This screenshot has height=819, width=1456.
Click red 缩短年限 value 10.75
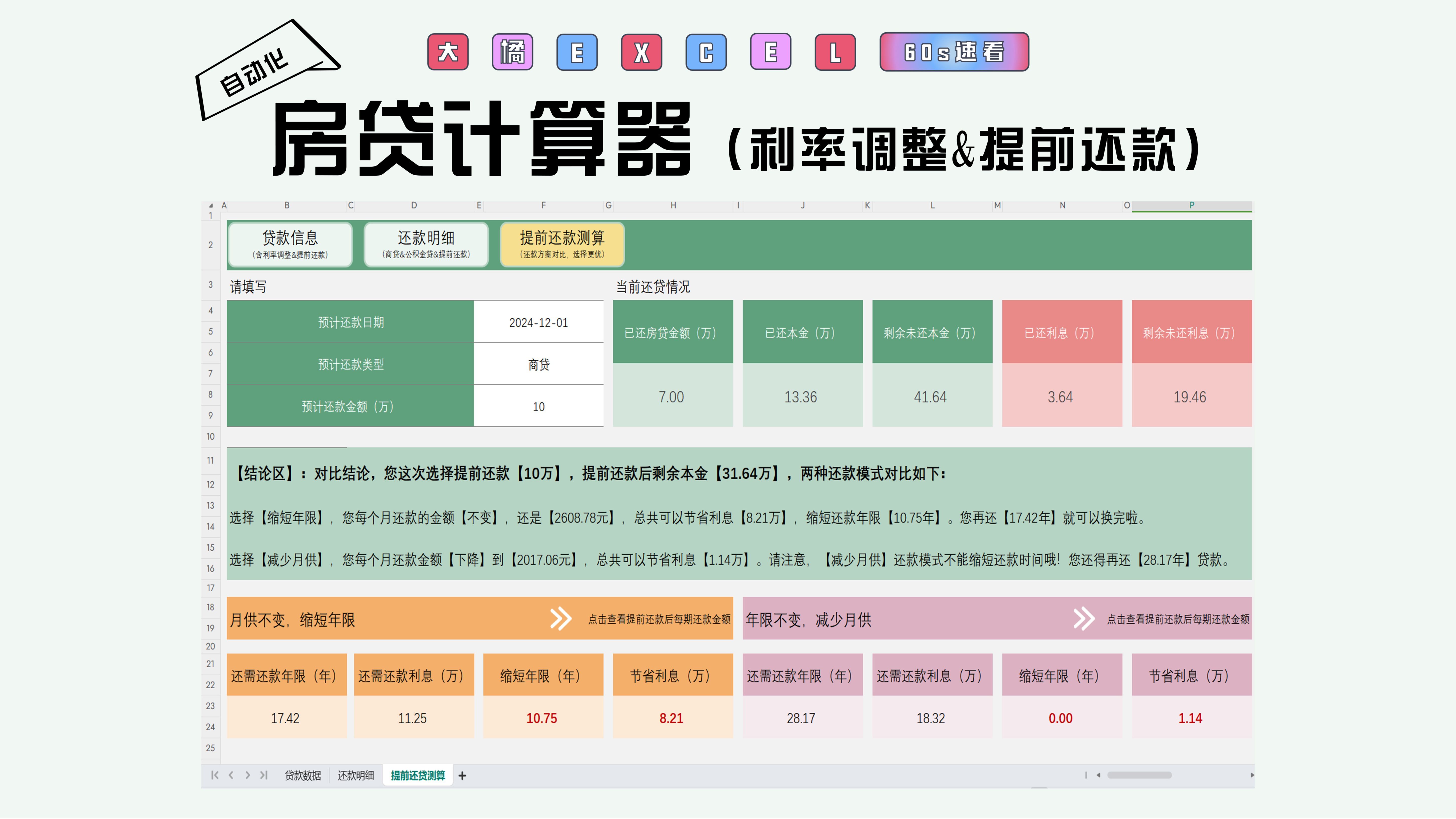pyautogui.click(x=543, y=717)
